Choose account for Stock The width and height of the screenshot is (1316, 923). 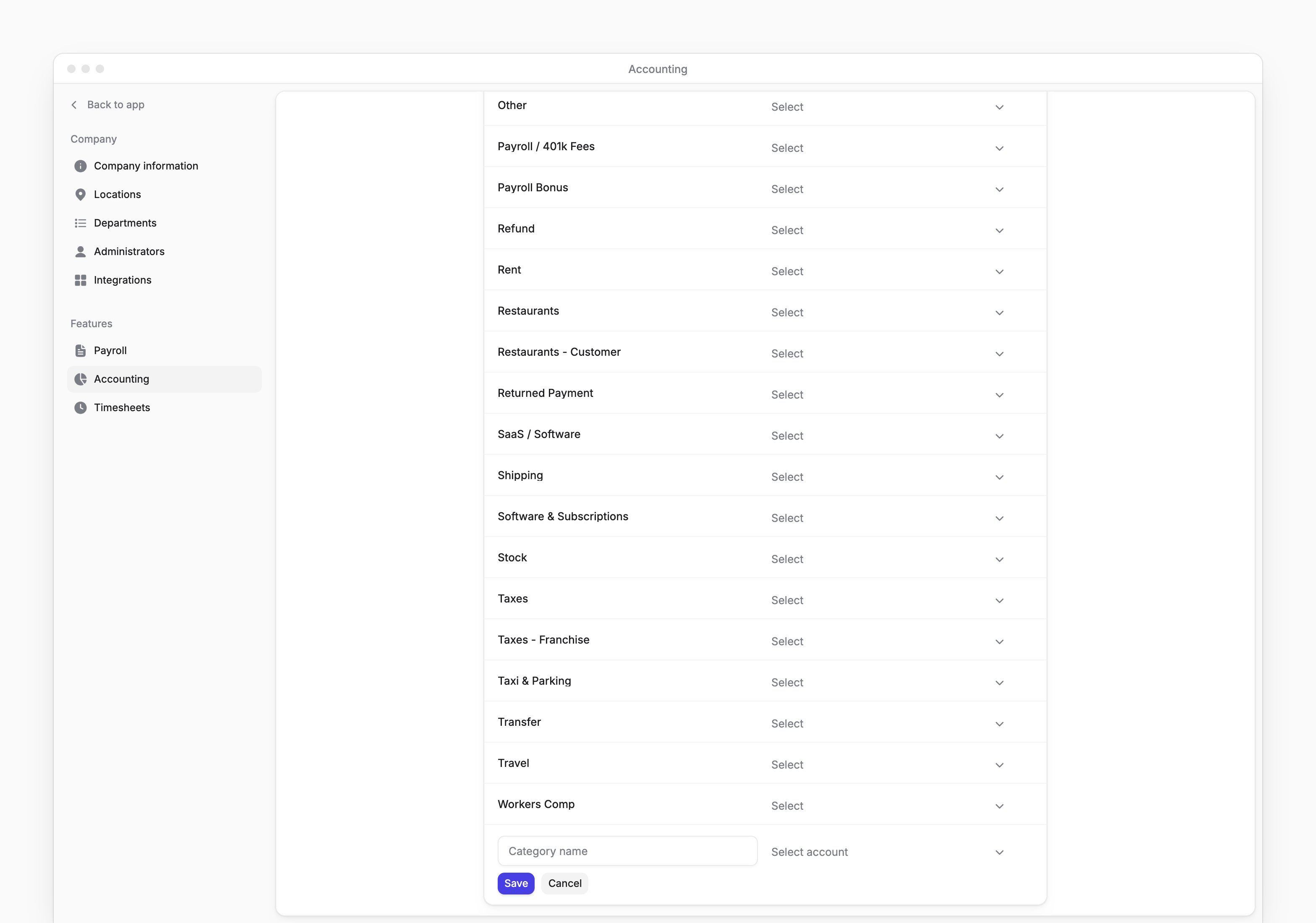pyautogui.click(x=887, y=559)
